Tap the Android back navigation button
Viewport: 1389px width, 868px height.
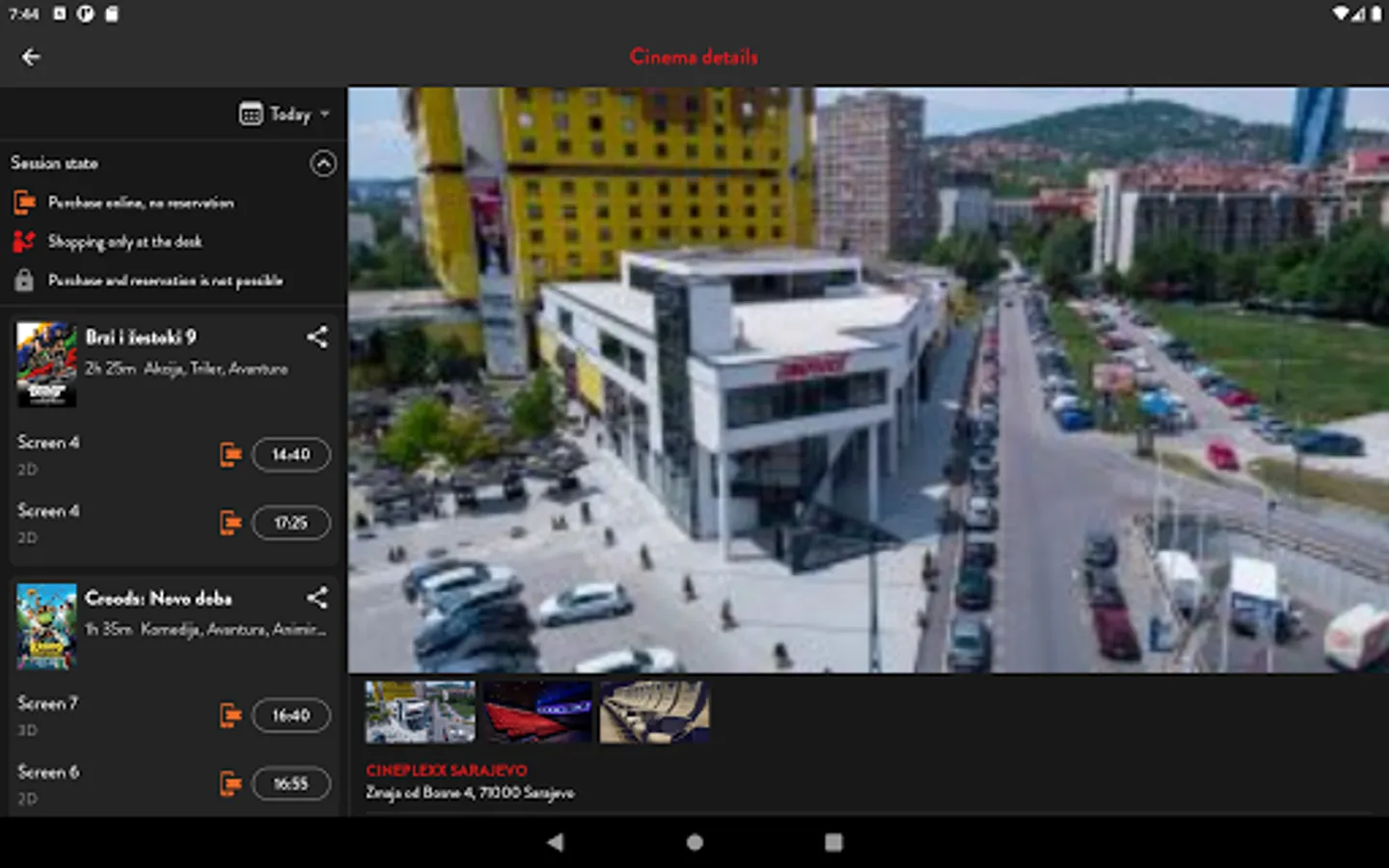coord(555,842)
